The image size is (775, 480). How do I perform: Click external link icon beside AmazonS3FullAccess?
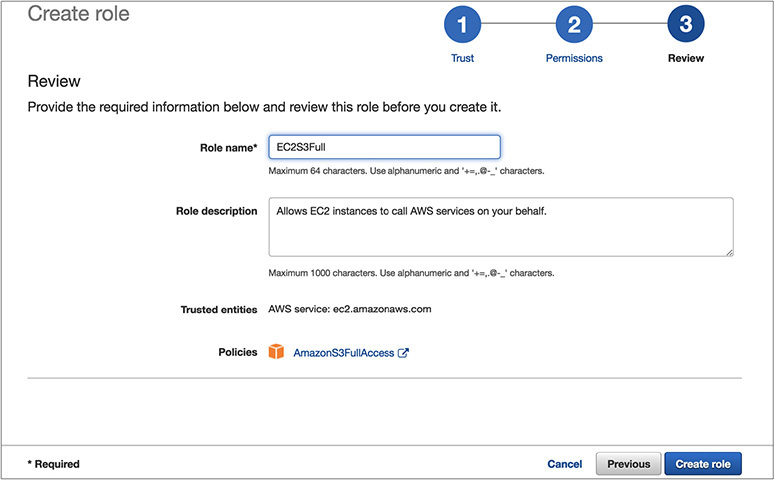[403, 353]
